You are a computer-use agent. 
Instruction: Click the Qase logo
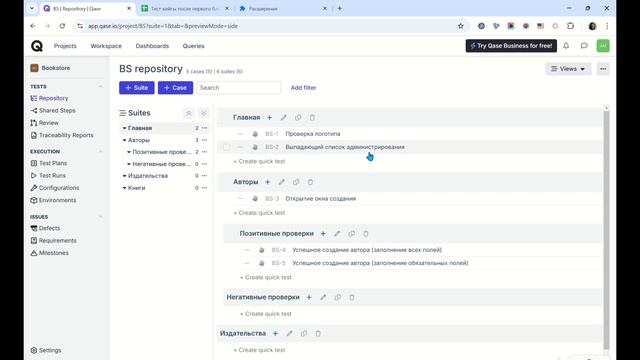[x=37, y=46]
